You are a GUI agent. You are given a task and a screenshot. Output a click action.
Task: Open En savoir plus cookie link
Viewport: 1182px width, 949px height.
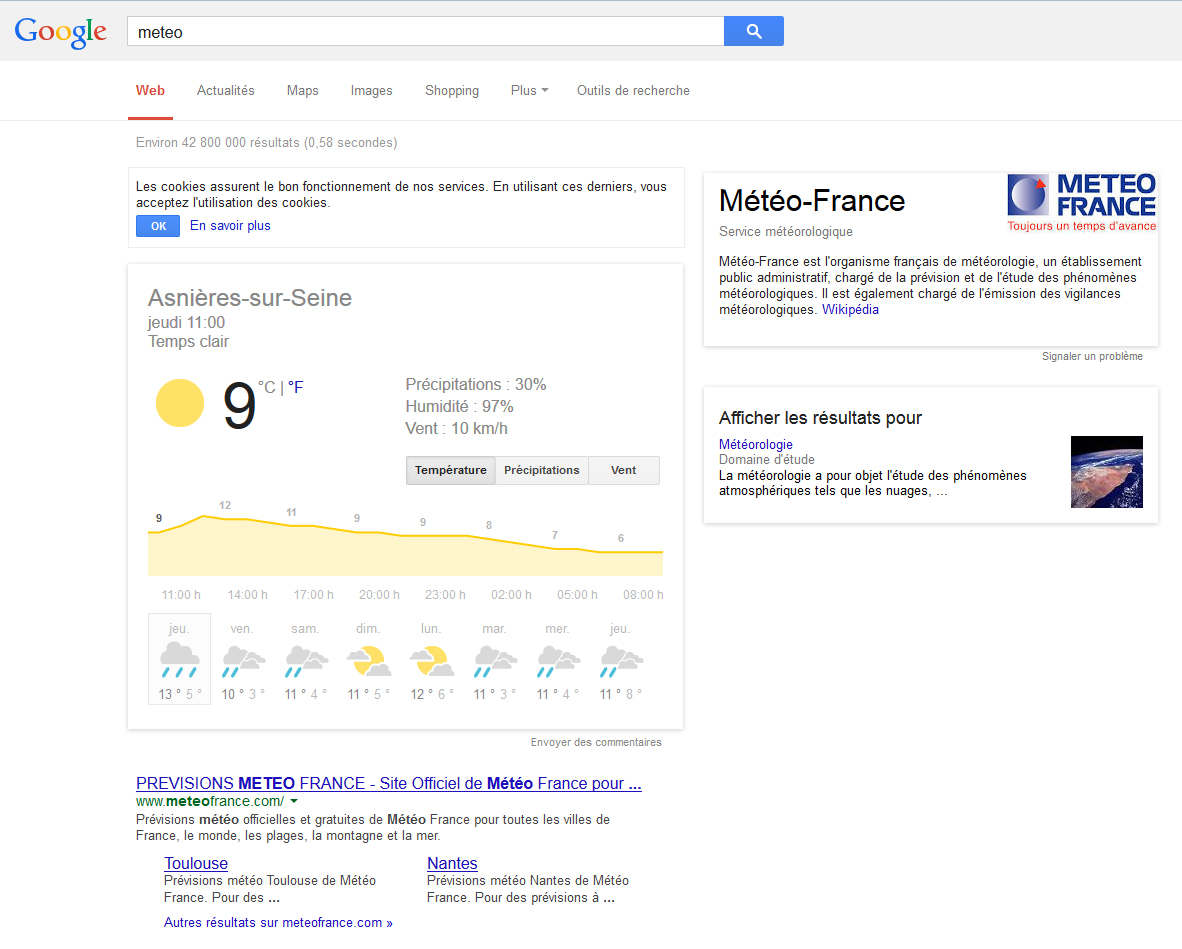click(x=230, y=225)
